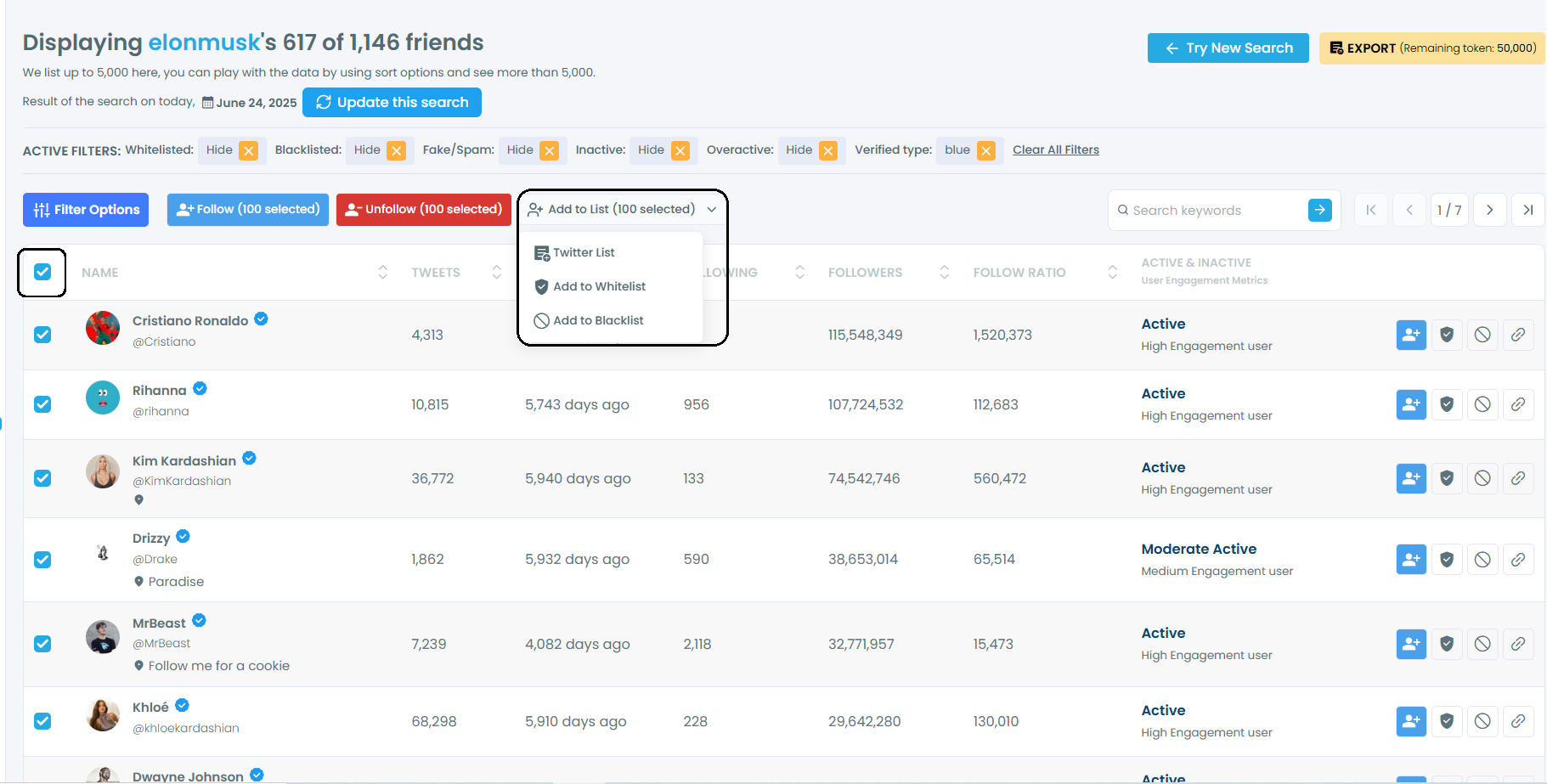Uncheck Rihanna row checkbox

[42, 404]
